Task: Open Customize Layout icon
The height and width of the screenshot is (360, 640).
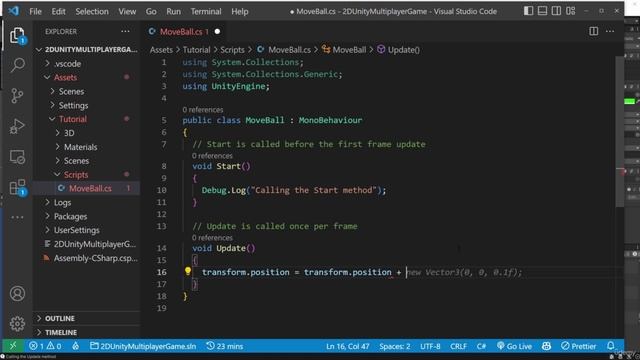Action: click(571, 11)
